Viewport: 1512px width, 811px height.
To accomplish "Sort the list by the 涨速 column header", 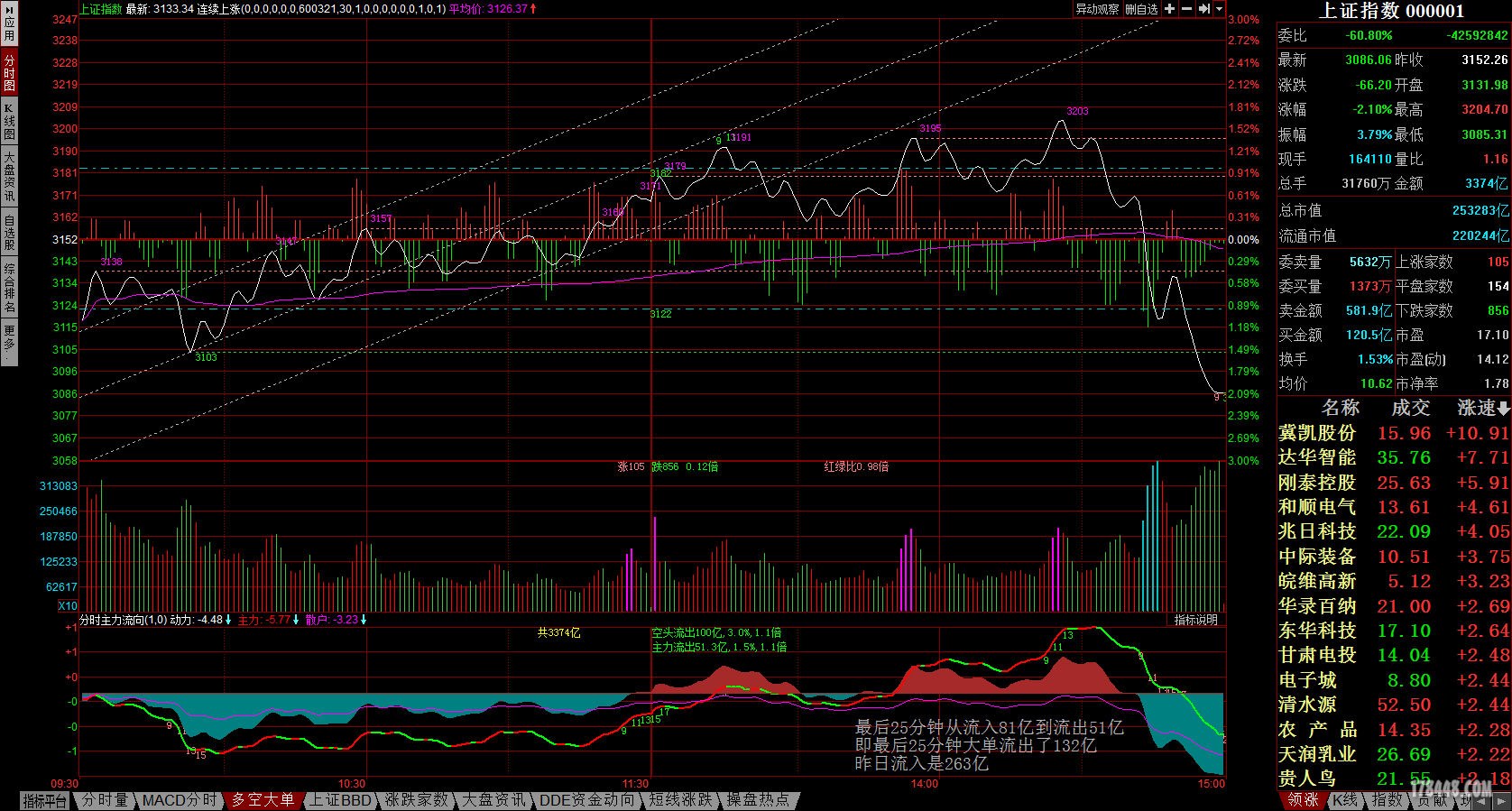I will [1483, 408].
